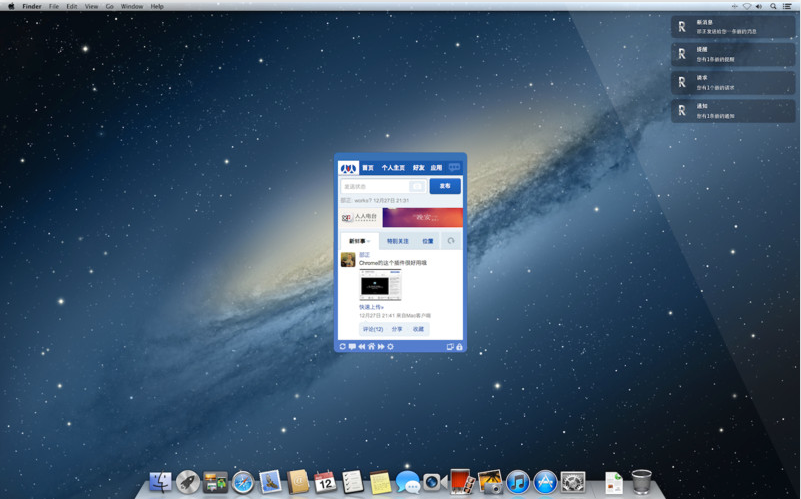
Task: Launch iTunes from the dock
Action: click(x=517, y=482)
